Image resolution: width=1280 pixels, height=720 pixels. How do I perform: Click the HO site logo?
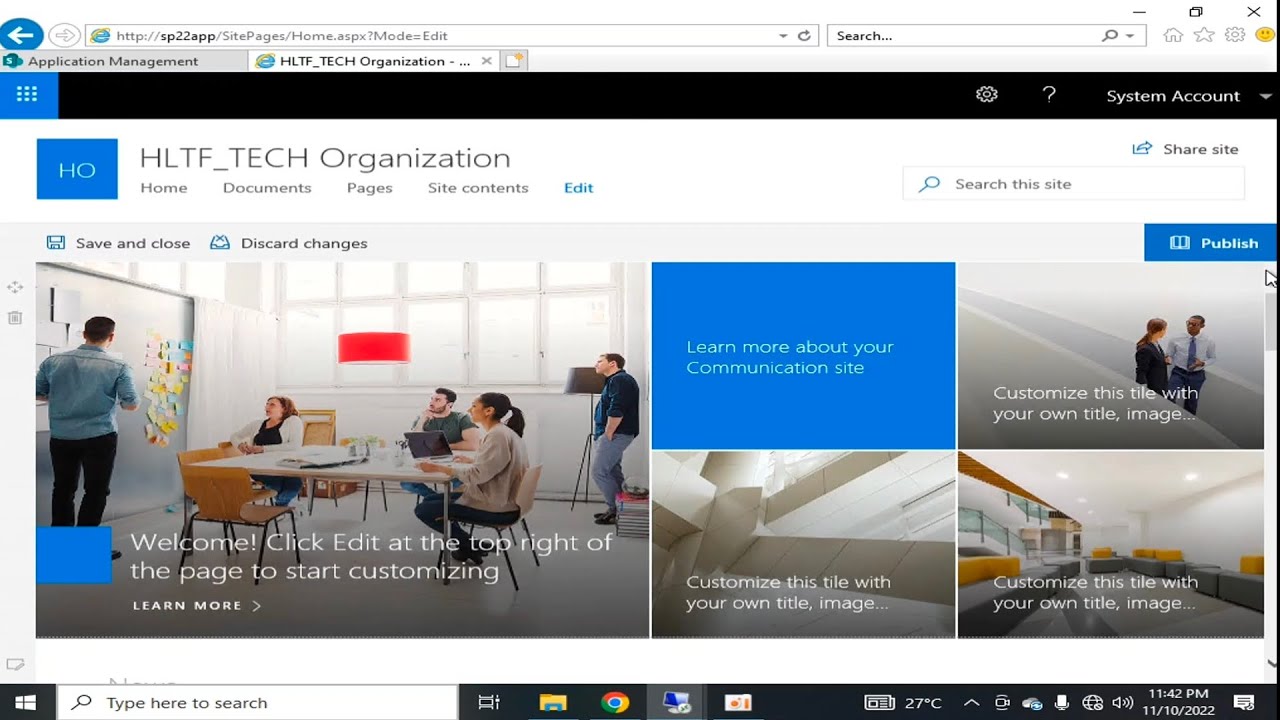(77, 169)
